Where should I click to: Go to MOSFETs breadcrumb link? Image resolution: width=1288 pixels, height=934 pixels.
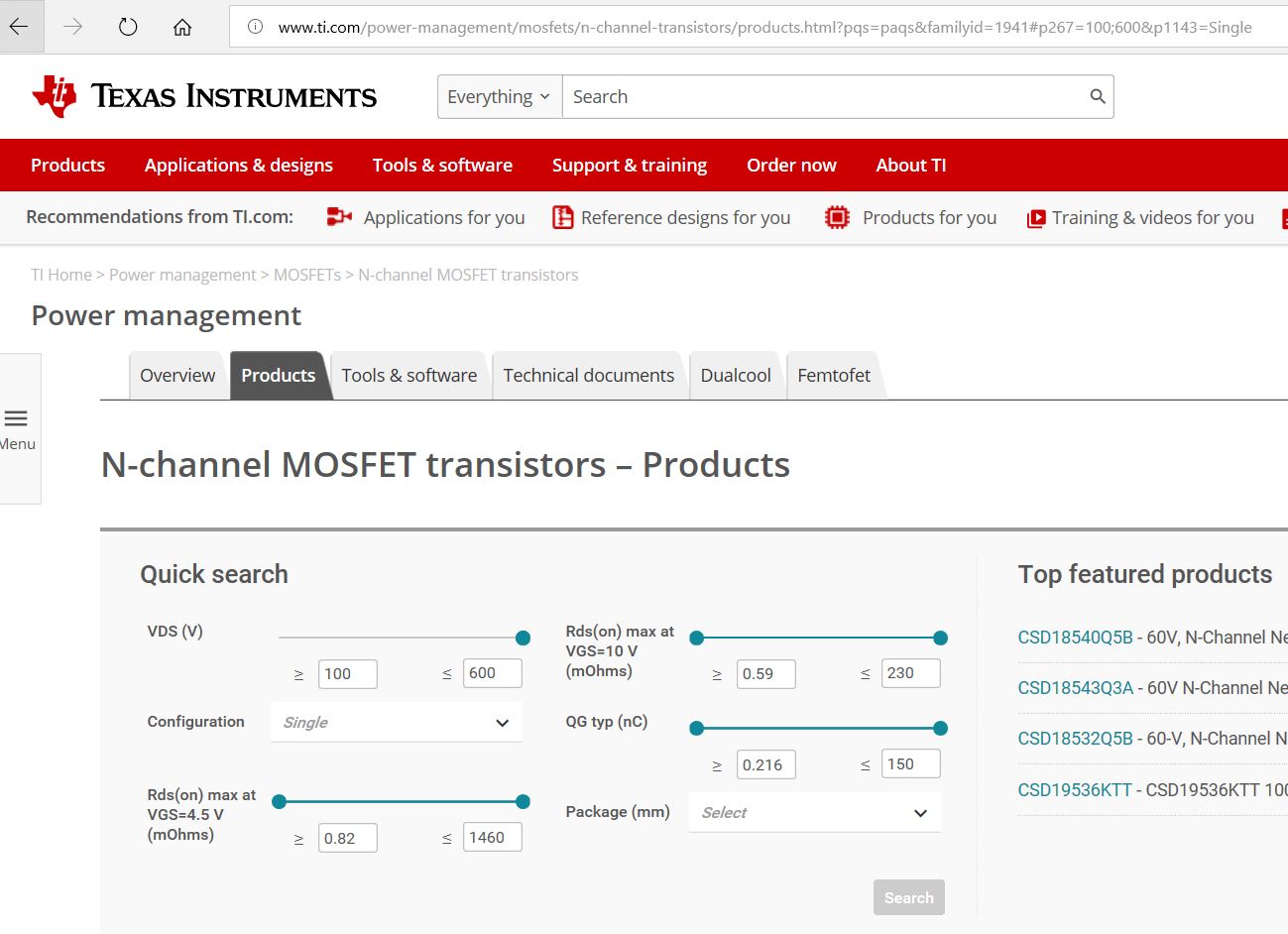[307, 275]
